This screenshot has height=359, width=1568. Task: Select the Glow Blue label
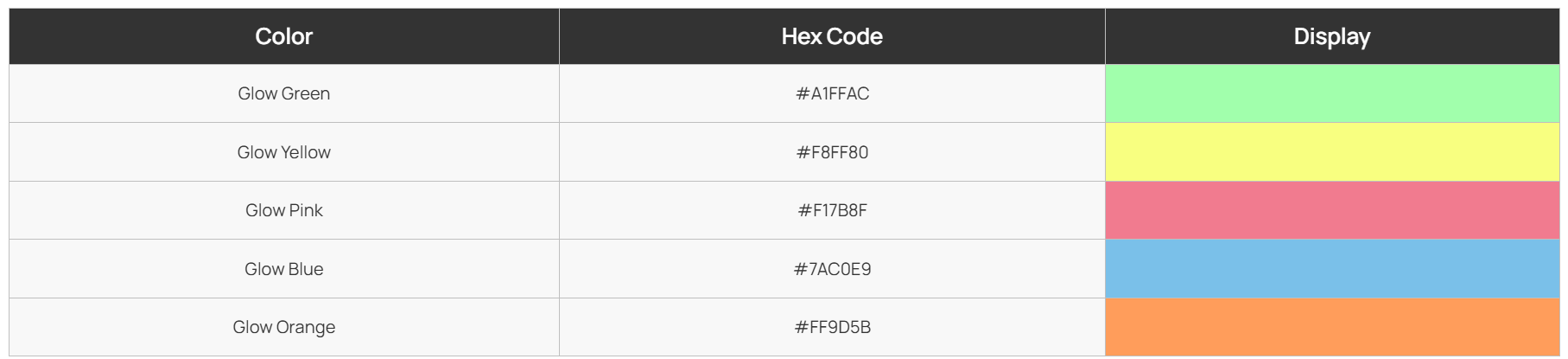284,269
